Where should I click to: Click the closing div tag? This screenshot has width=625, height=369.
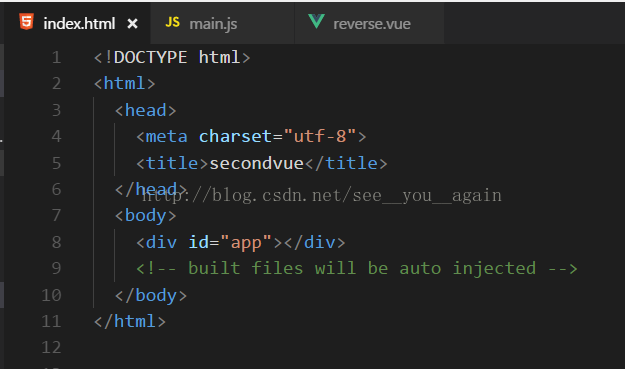pos(314,242)
